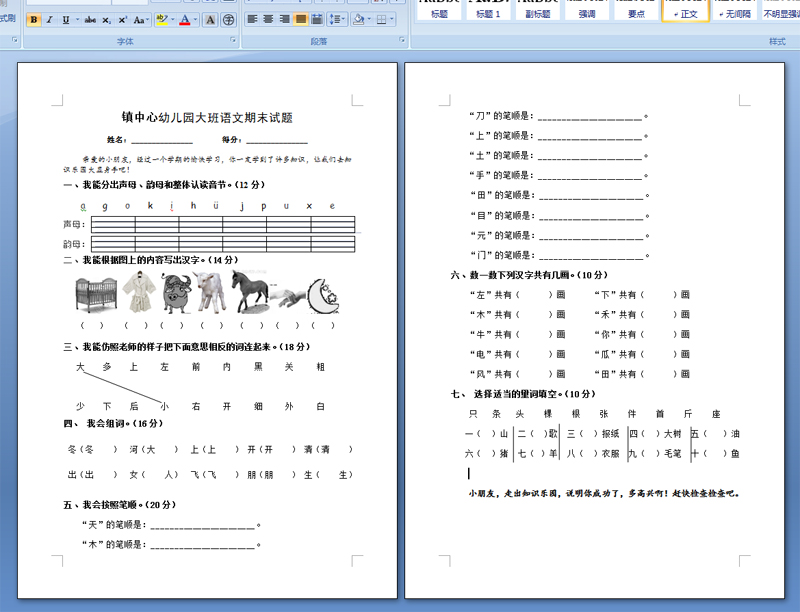Image resolution: width=800 pixels, height=612 pixels.
Task: Apply paragraph borders
Action: tap(382, 19)
